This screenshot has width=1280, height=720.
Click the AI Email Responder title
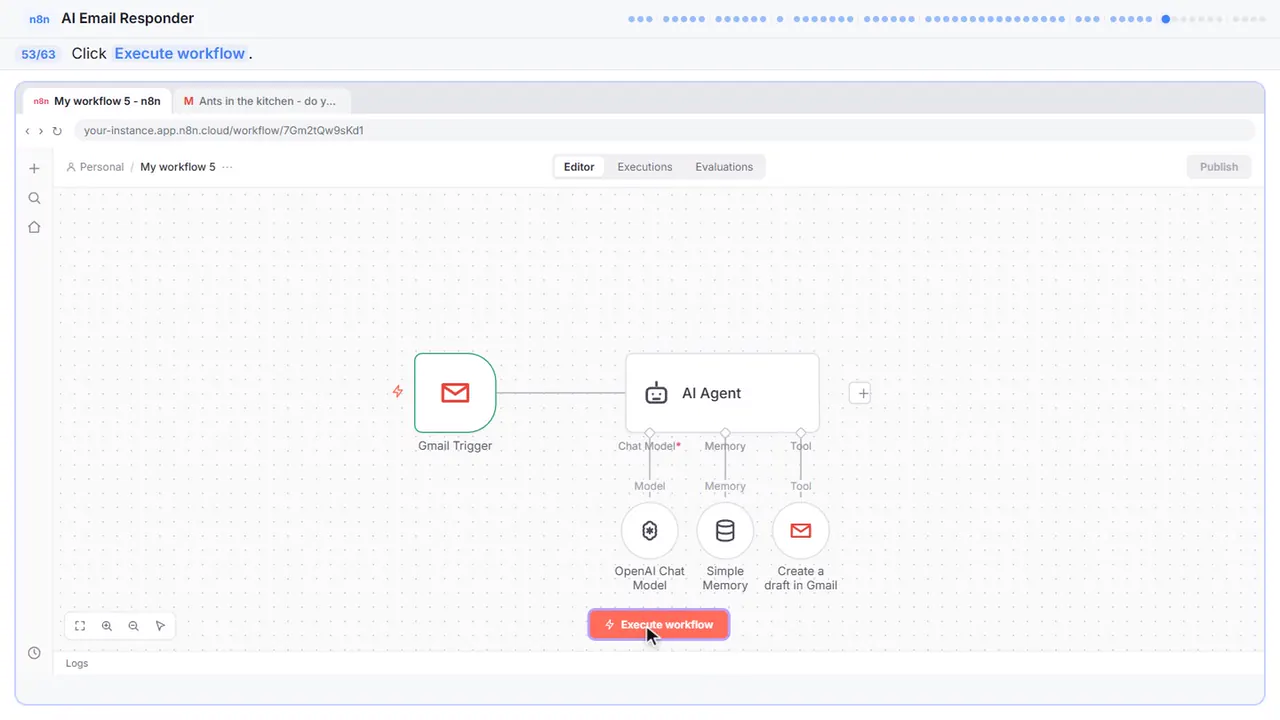128,18
